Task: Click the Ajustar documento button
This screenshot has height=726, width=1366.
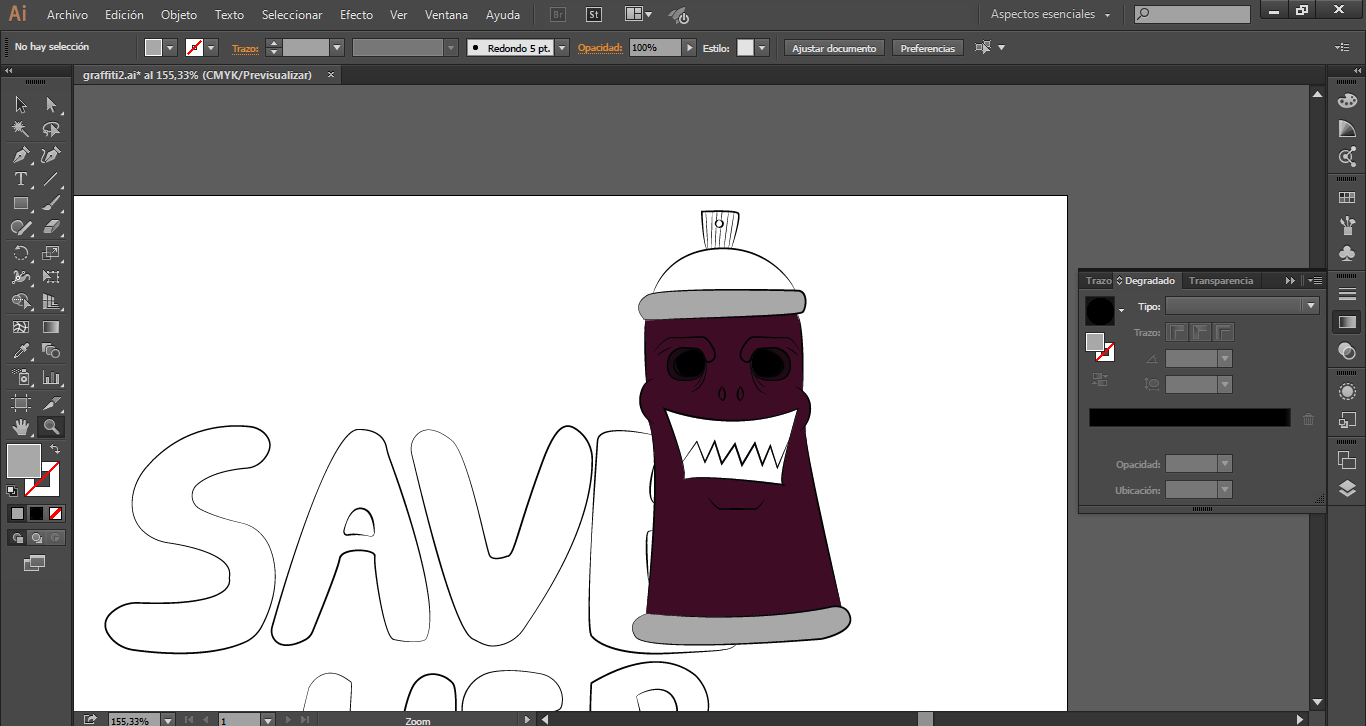Action: point(834,48)
